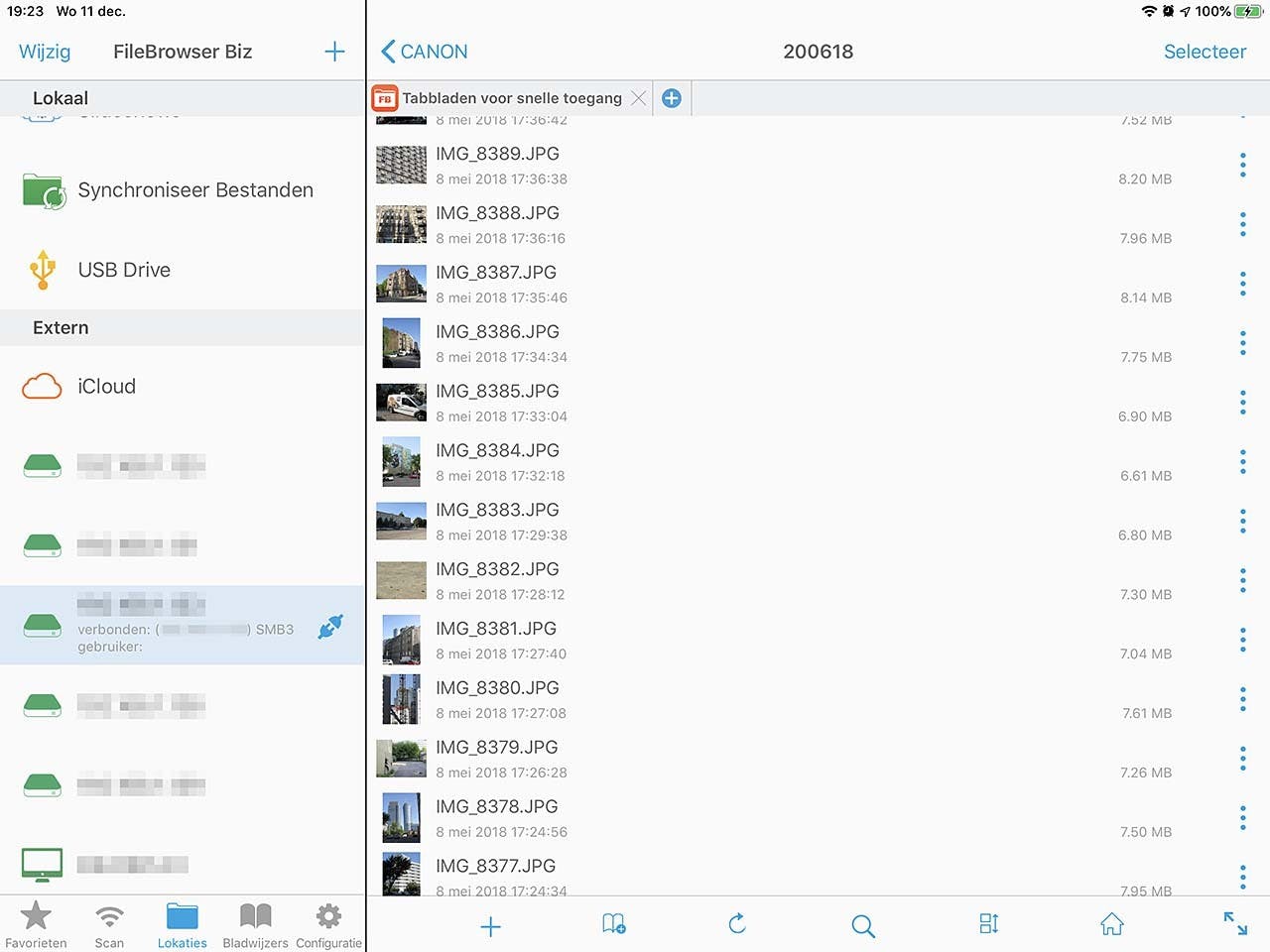Screen dimensions: 1270x952
Task: Open search with the magnifier icon
Action: [x=863, y=926]
